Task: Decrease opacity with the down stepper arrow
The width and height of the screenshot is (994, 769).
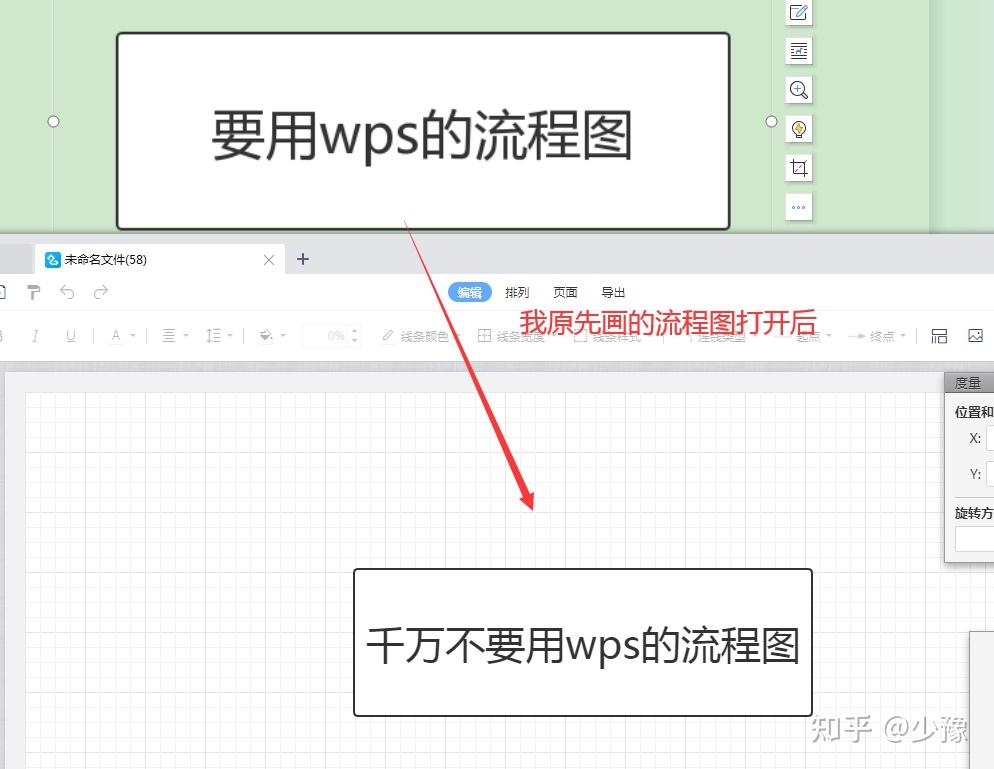Action: (x=355, y=340)
